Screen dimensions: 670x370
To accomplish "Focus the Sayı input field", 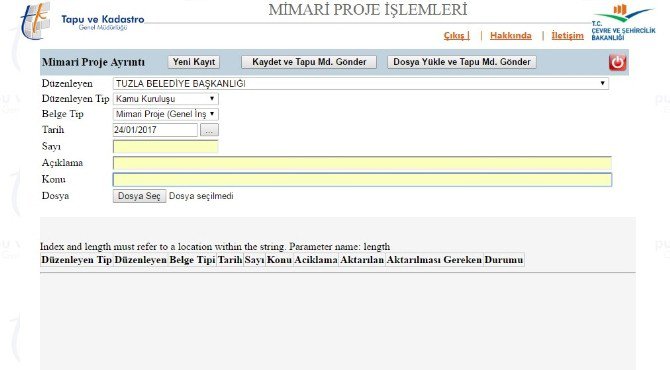I will coord(165,147).
